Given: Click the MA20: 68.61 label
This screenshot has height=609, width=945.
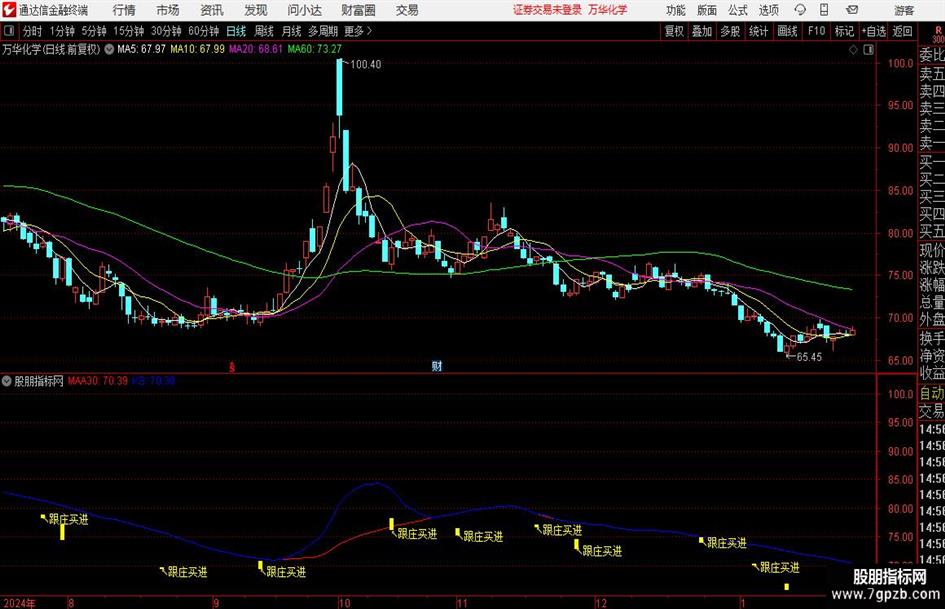Looking at the screenshot, I should [256, 49].
